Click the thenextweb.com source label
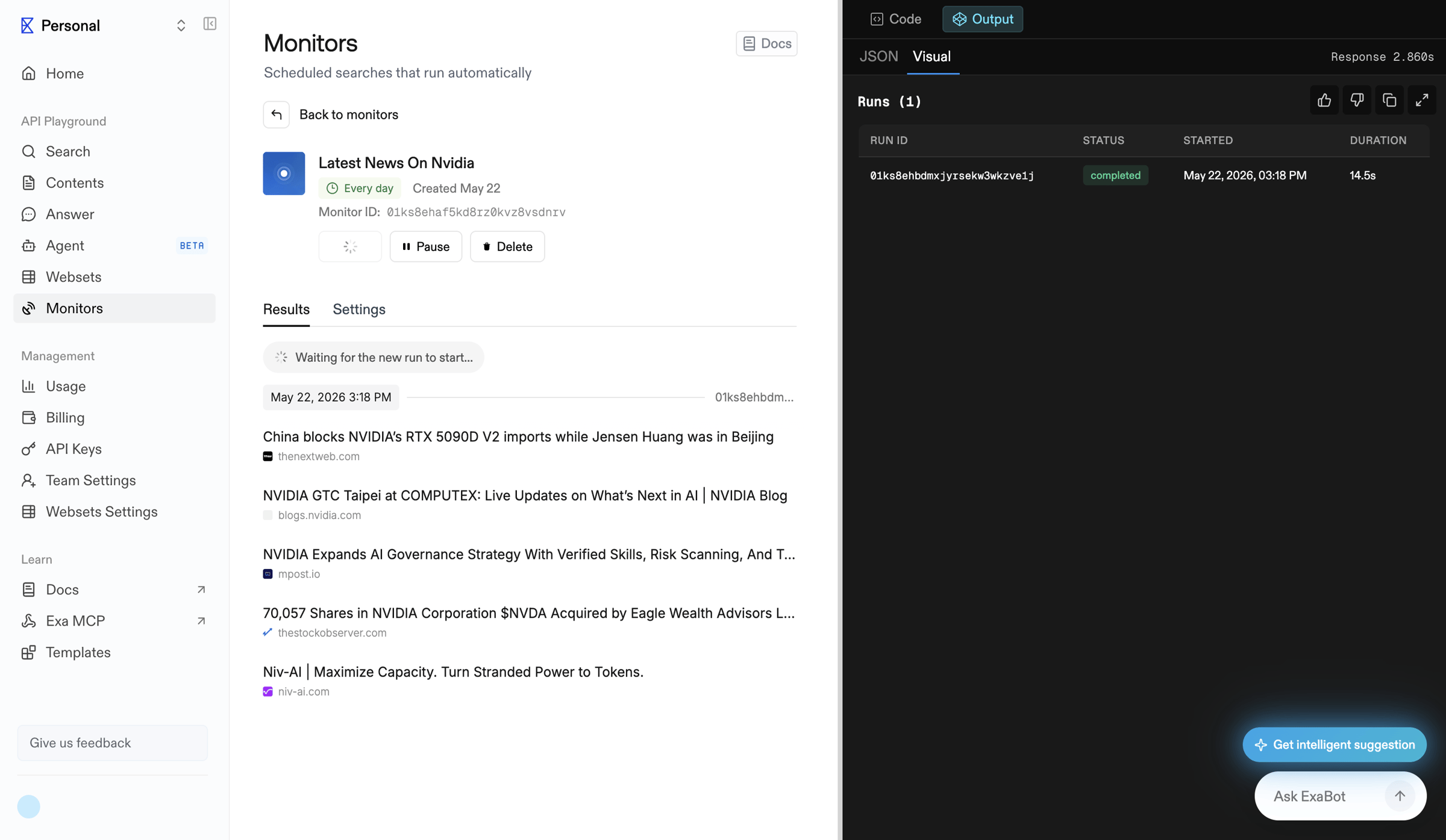 [319, 456]
